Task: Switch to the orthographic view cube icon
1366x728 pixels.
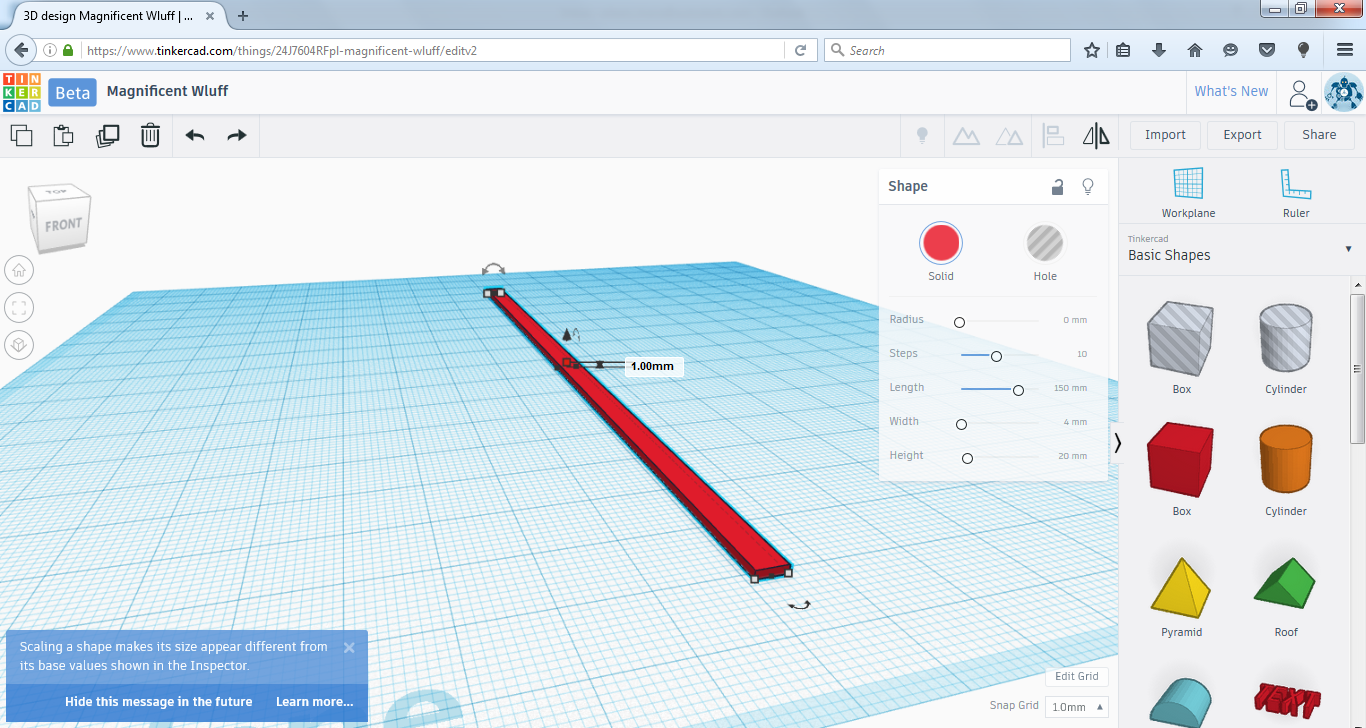Action: click(x=18, y=345)
